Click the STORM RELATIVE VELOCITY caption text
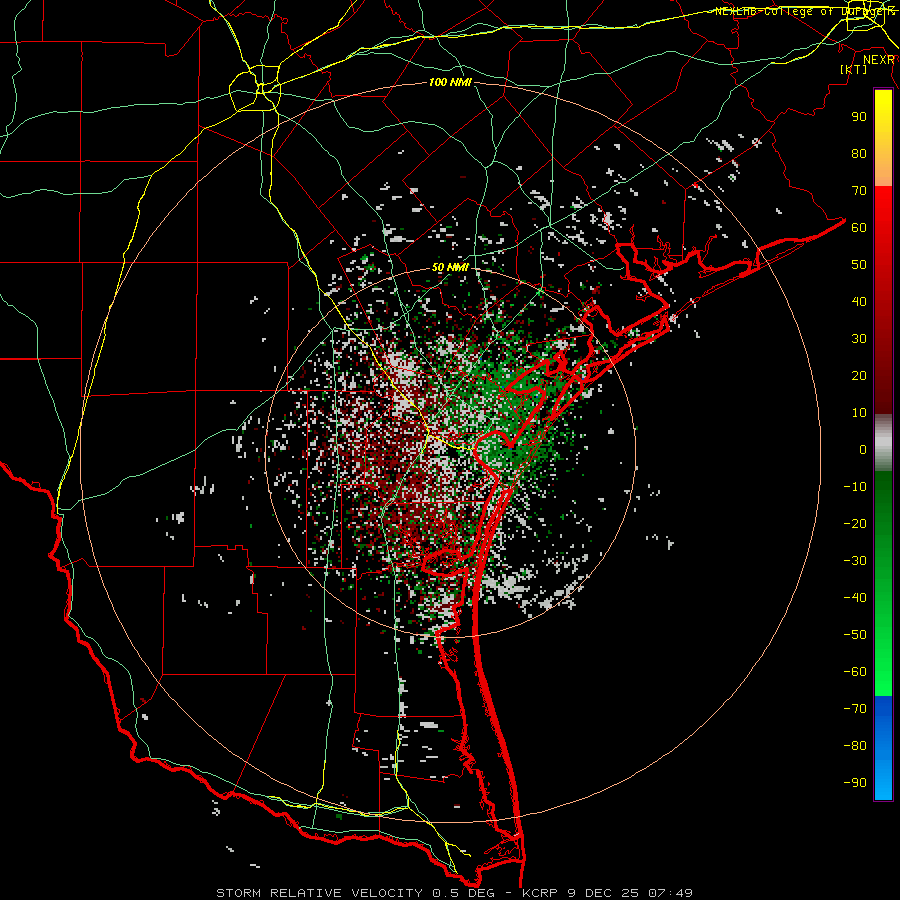The width and height of the screenshot is (900, 900). [319, 893]
